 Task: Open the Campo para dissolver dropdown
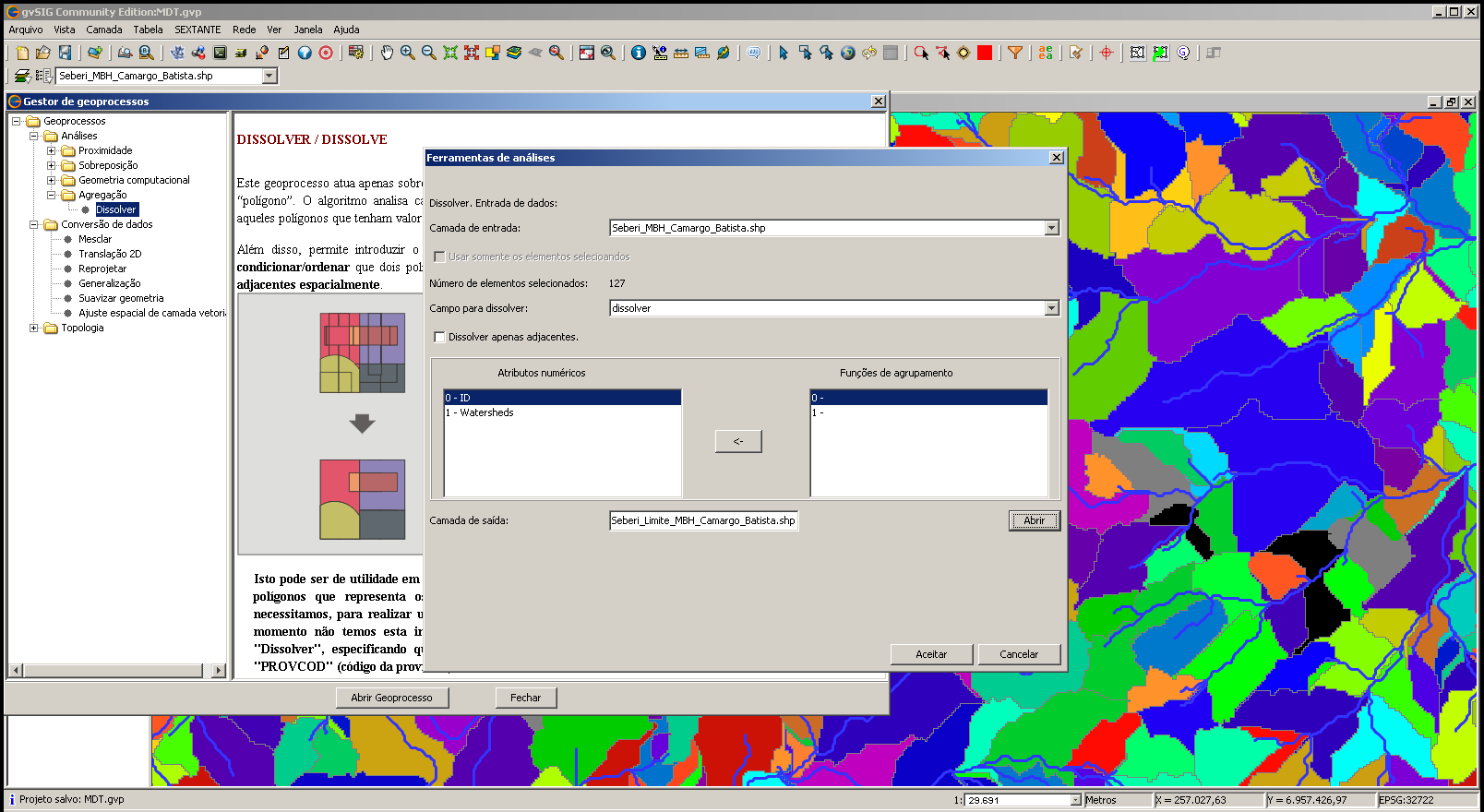[x=1051, y=308]
